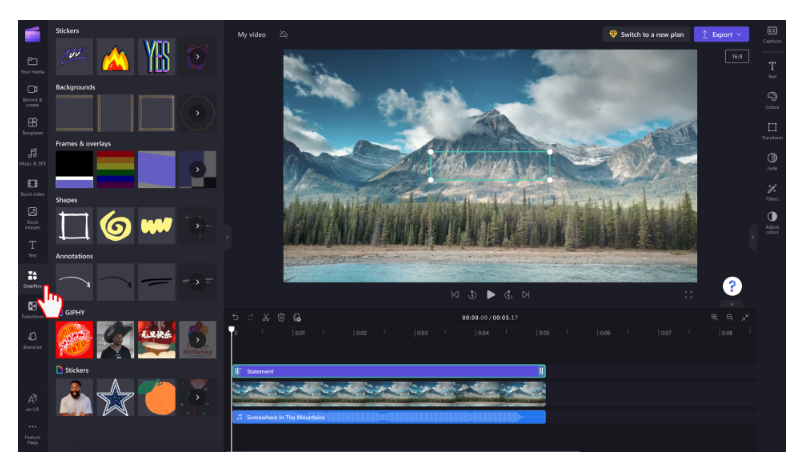The image size is (802, 463).
Task: Skip to the end of video
Action: coord(525,295)
